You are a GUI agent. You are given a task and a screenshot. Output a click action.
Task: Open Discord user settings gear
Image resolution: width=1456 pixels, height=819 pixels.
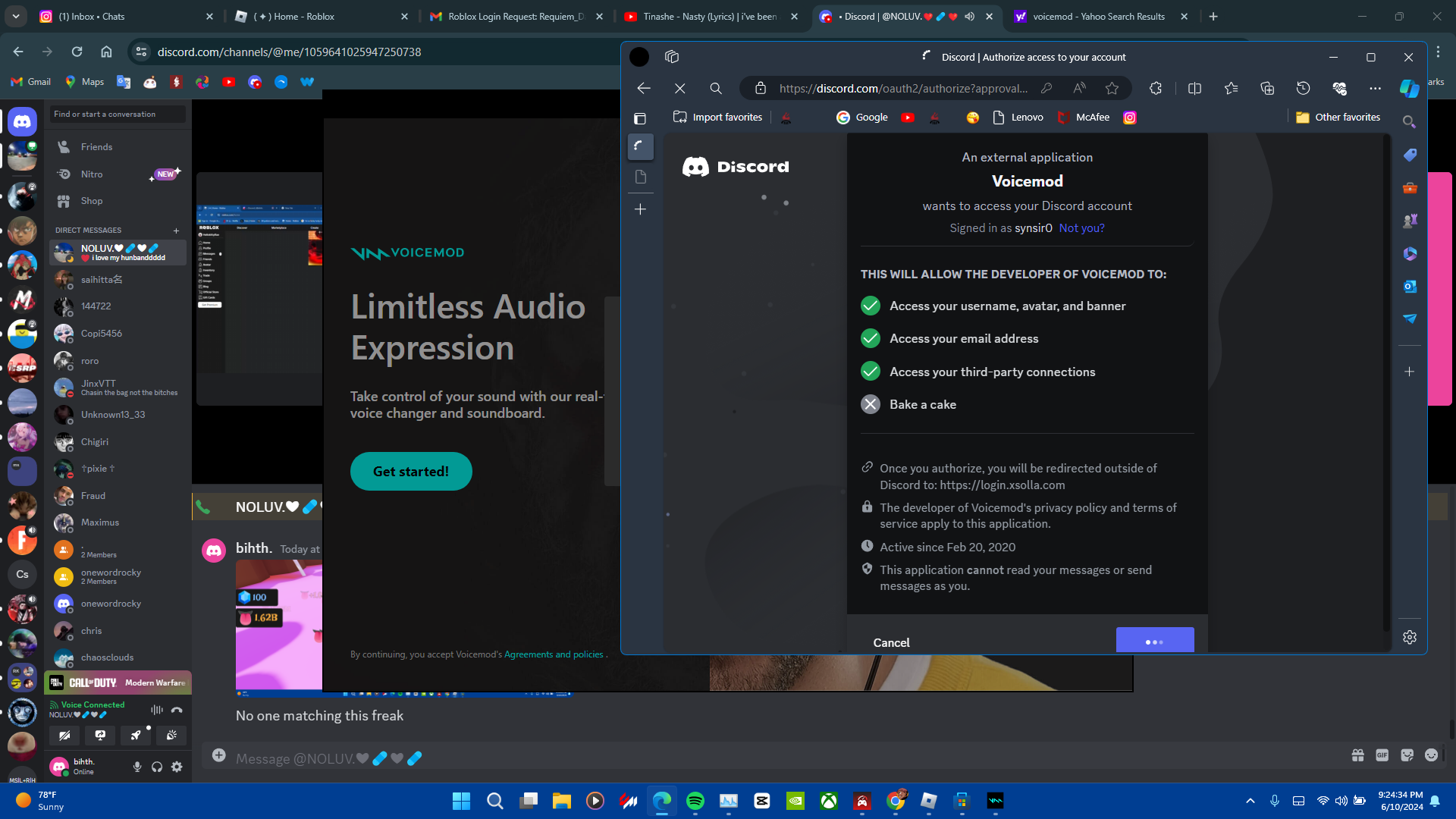(177, 767)
